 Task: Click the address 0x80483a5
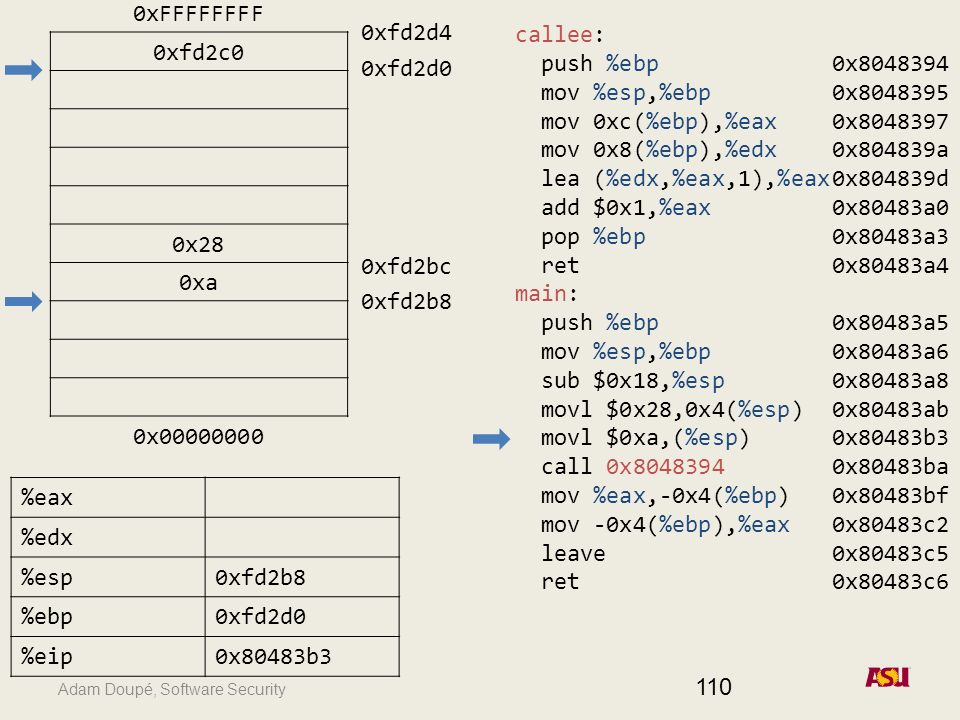(x=890, y=323)
